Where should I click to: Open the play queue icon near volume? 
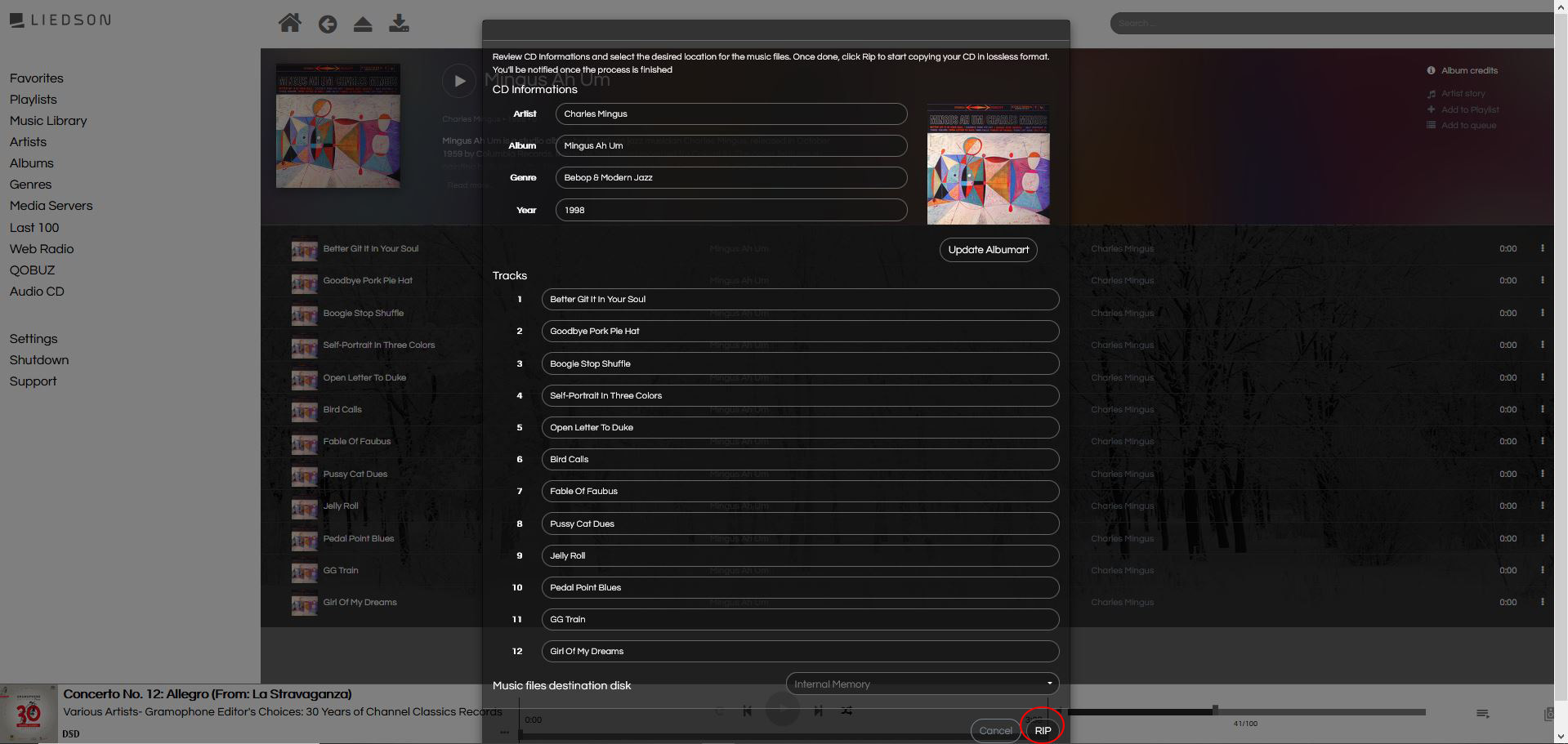pyautogui.click(x=1482, y=714)
